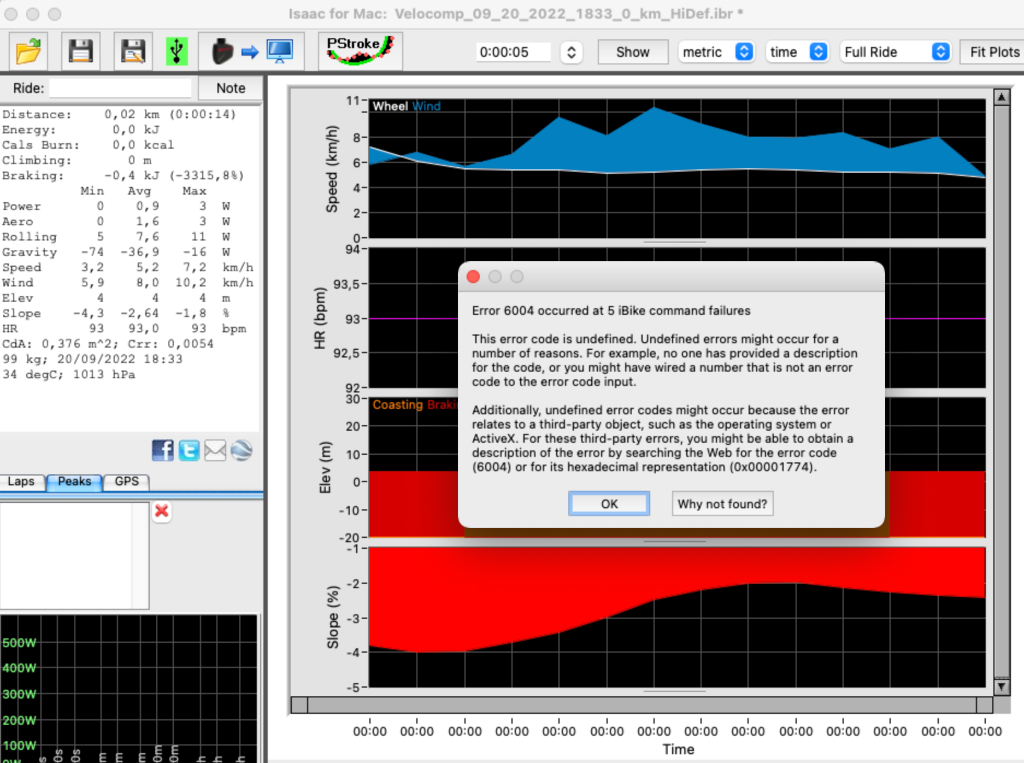The height and width of the screenshot is (763, 1024).
Task: Click the Elev (m) axis label
Action: [x=325, y=468]
